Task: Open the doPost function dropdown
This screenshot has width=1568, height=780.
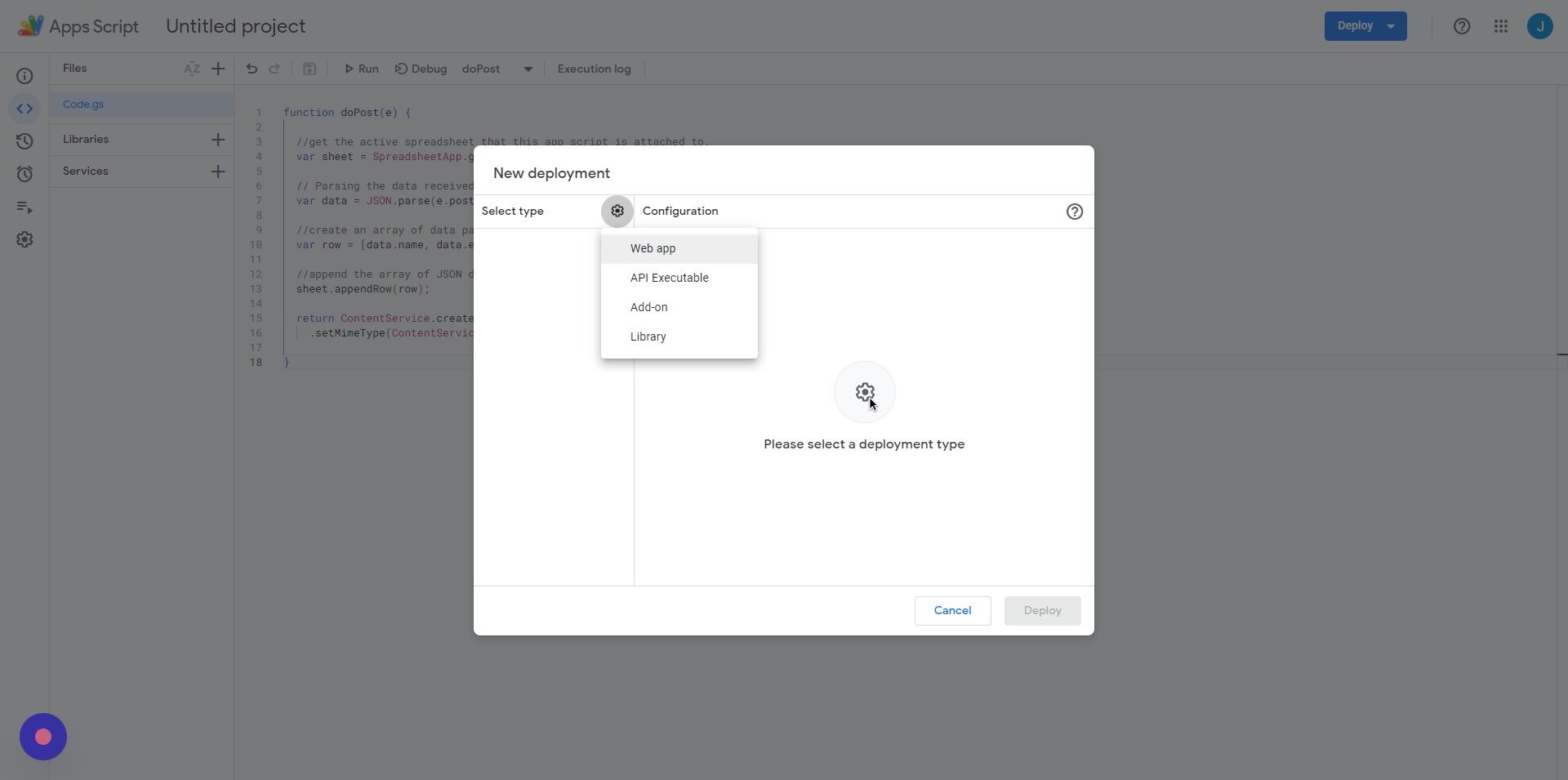Action: tap(527, 69)
